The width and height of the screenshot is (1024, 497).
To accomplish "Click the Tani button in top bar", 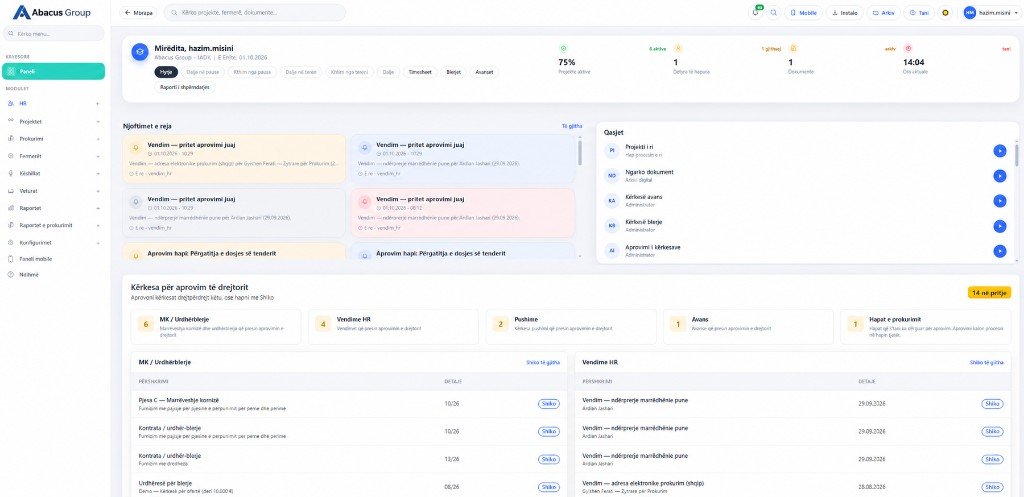I will pyautogui.click(x=919, y=12).
